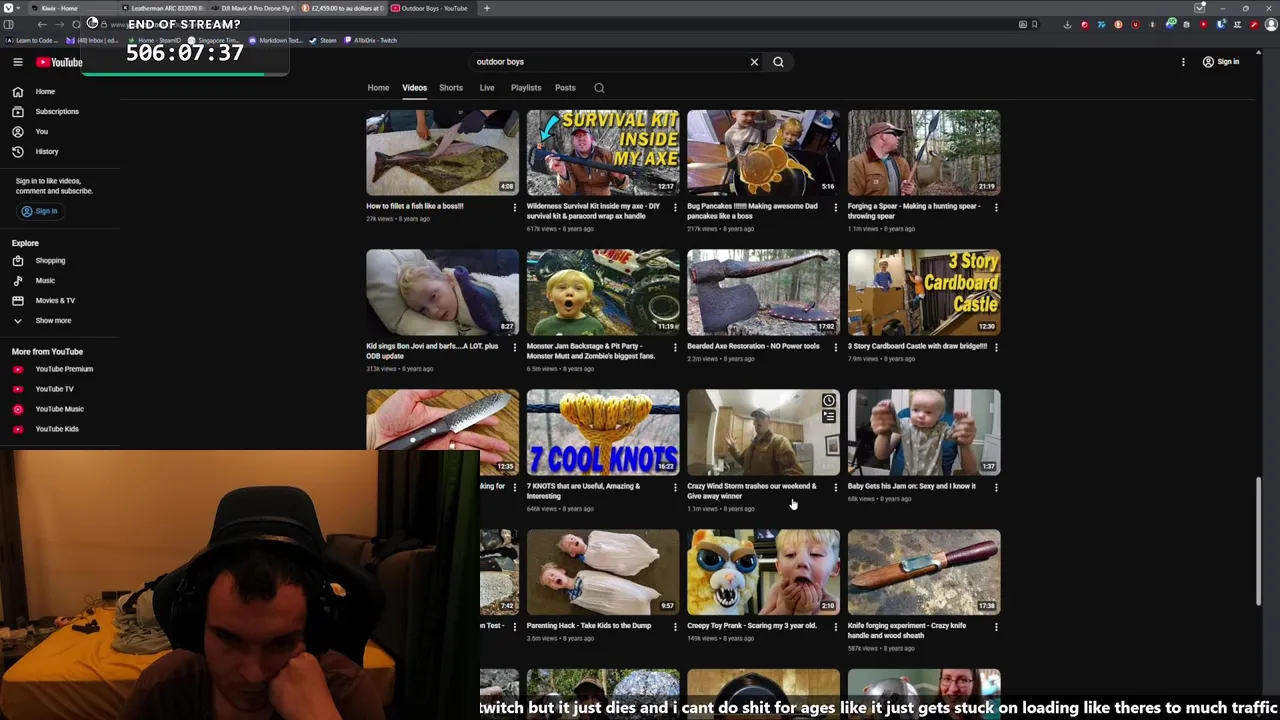Image resolution: width=1280 pixels, height=720 pixels.
Task: Click the Sign in button at top right
Action: [1221, 62]
